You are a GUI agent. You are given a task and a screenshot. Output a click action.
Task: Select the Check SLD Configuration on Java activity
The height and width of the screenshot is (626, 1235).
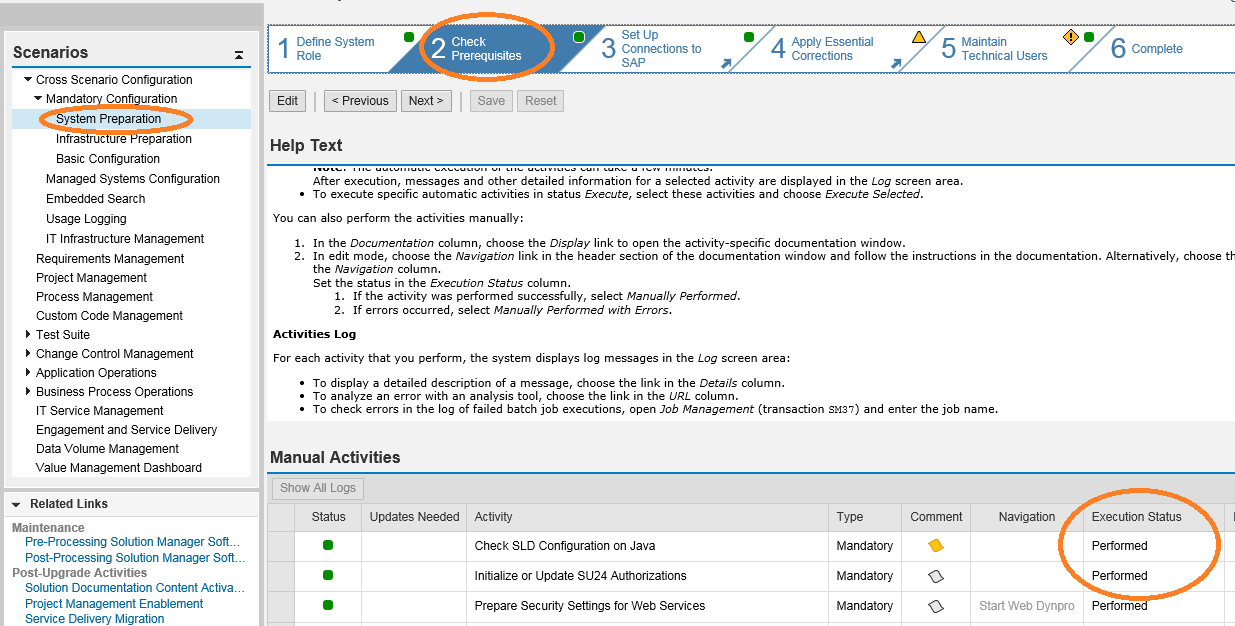tap(565, 546)
